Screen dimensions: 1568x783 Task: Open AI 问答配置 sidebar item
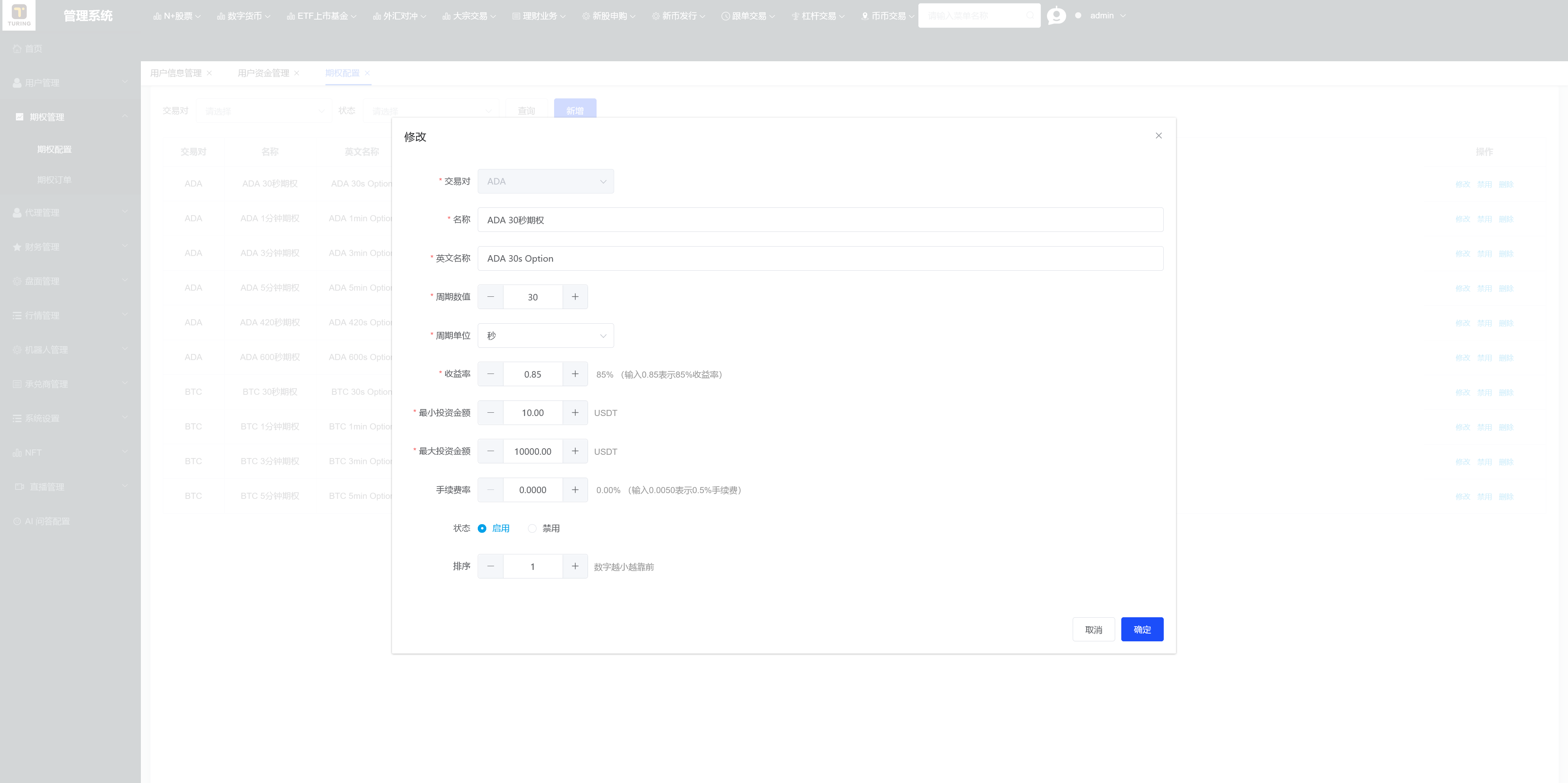point(70,521)
